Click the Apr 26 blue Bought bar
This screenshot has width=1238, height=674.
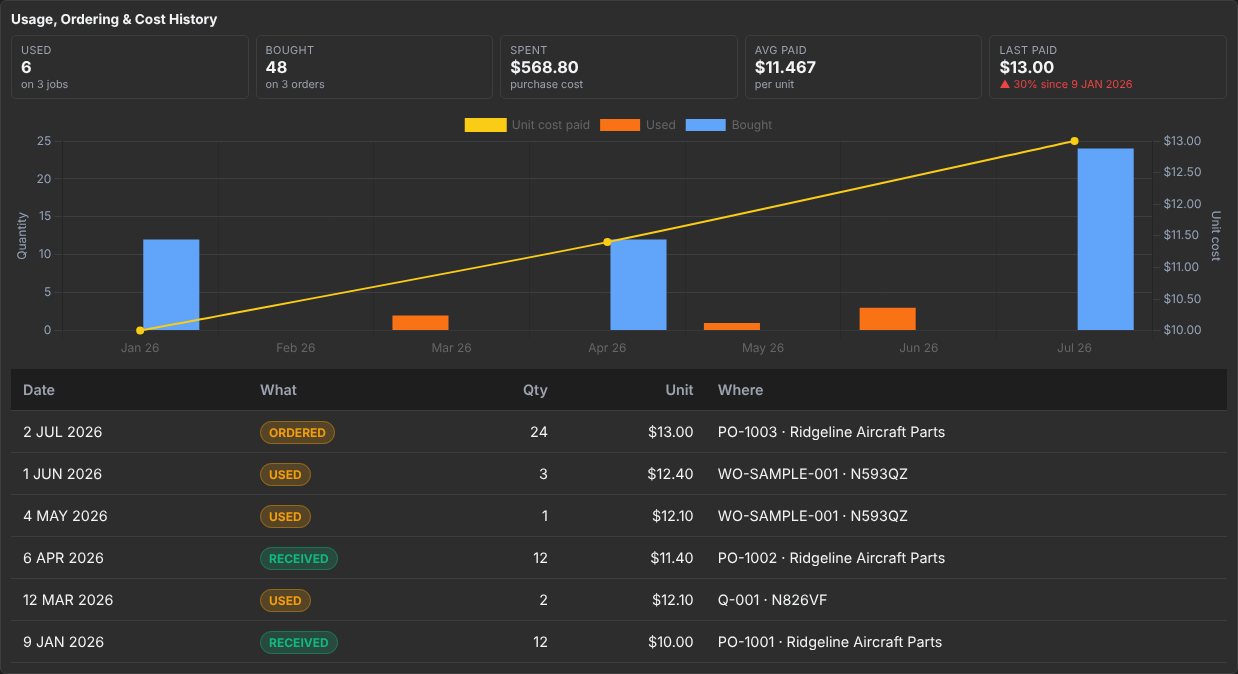click(x=638, y=285)
